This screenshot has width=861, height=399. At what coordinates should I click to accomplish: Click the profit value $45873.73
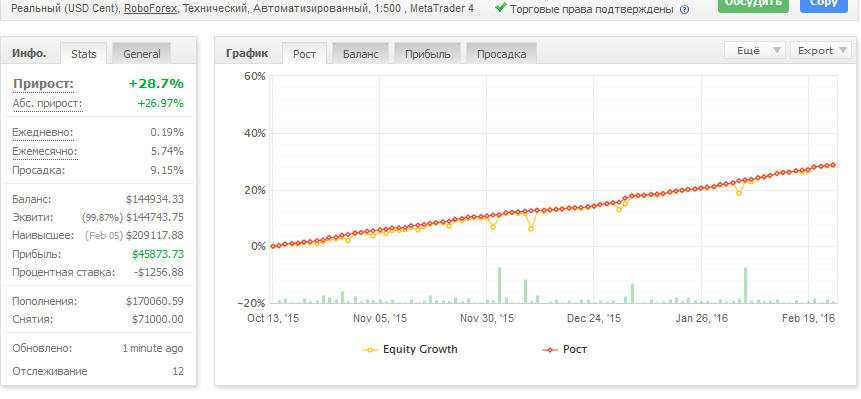[158, 254]
